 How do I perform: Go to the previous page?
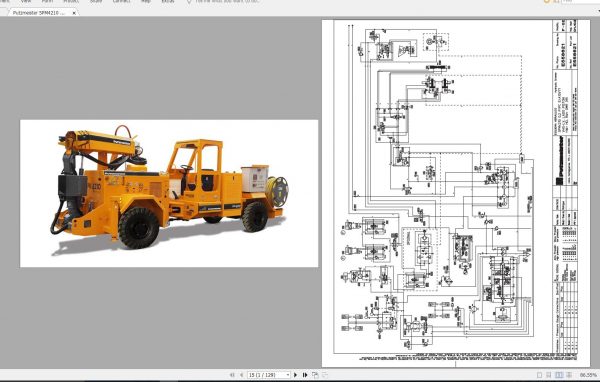pyautogui.click(x=241, y=375)
